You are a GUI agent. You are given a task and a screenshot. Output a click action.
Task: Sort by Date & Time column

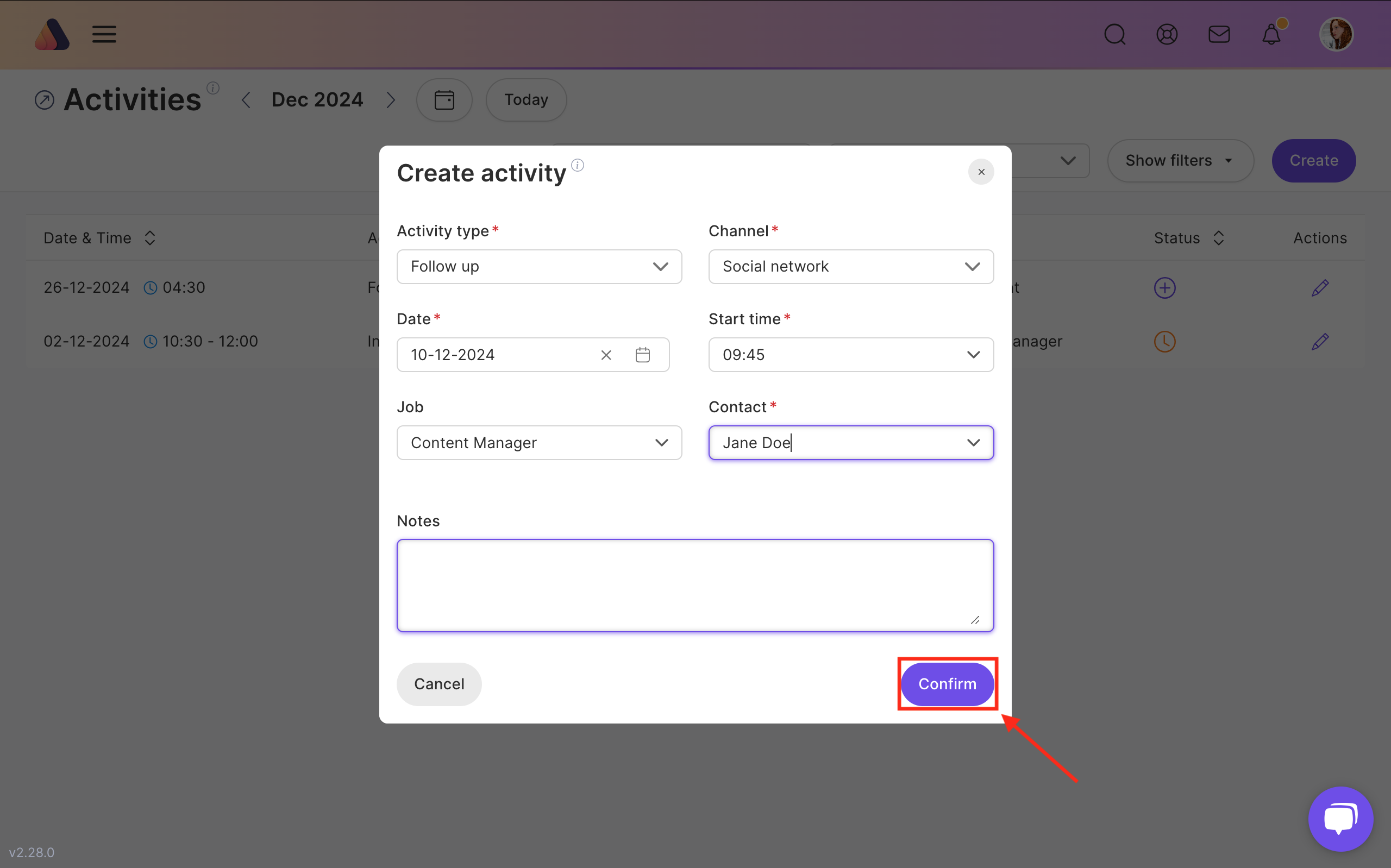(x=150, y=238)
